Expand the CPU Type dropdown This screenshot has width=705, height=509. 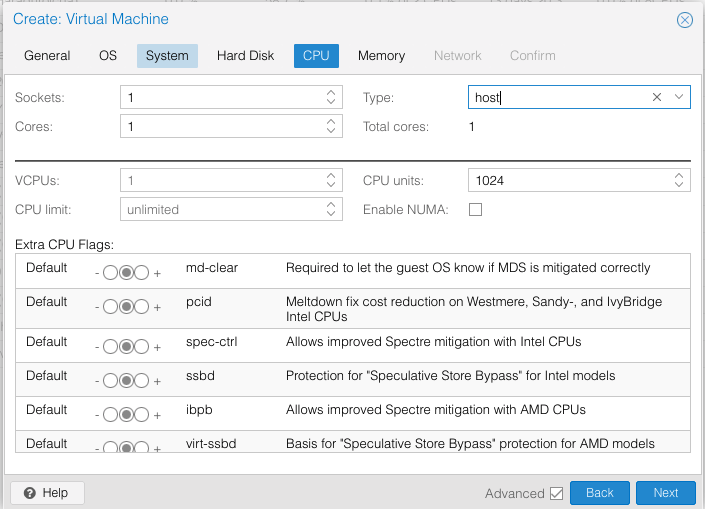[679, 97]
